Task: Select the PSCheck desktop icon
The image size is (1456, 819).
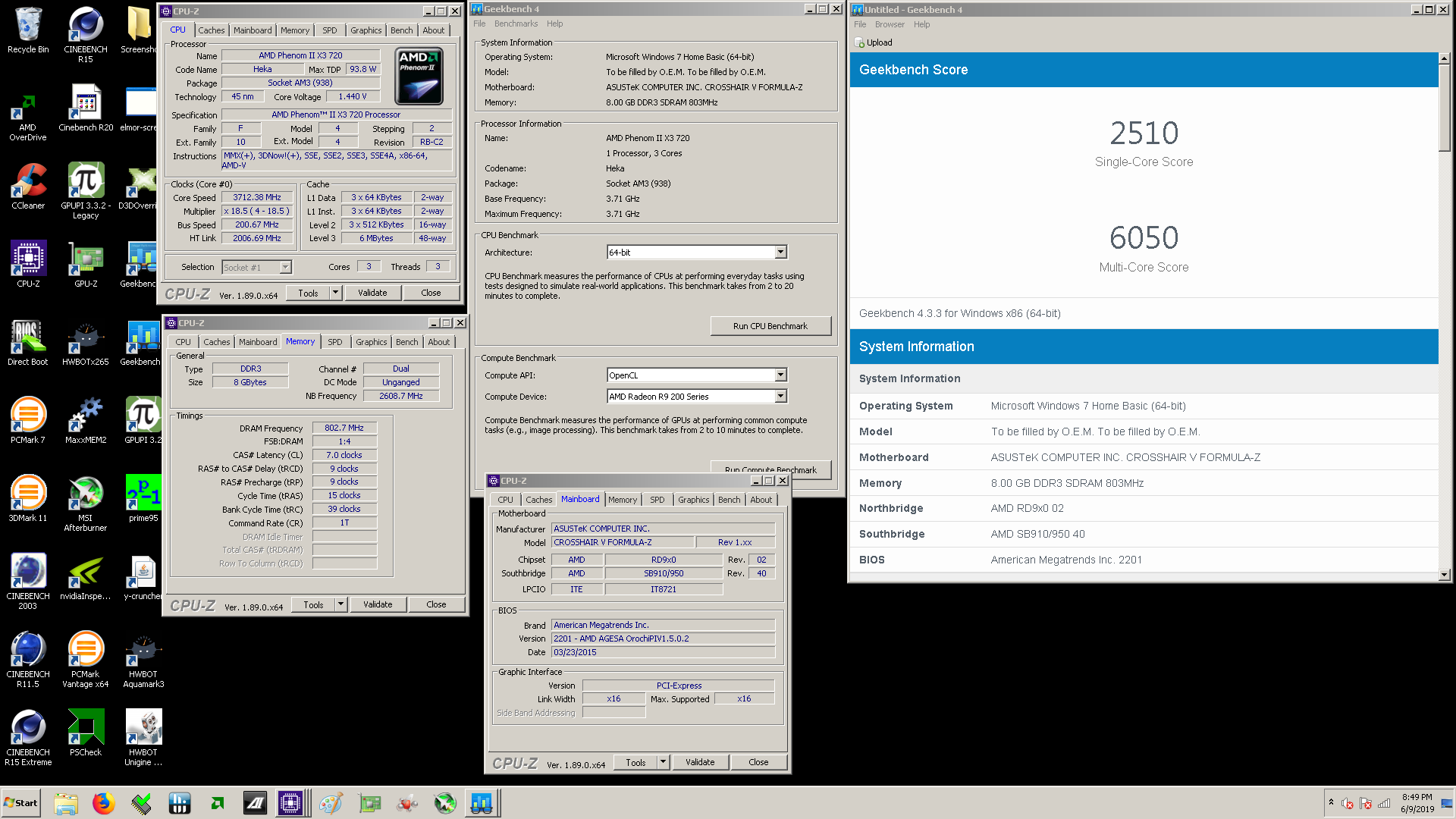Action: [x=86, y=733]
